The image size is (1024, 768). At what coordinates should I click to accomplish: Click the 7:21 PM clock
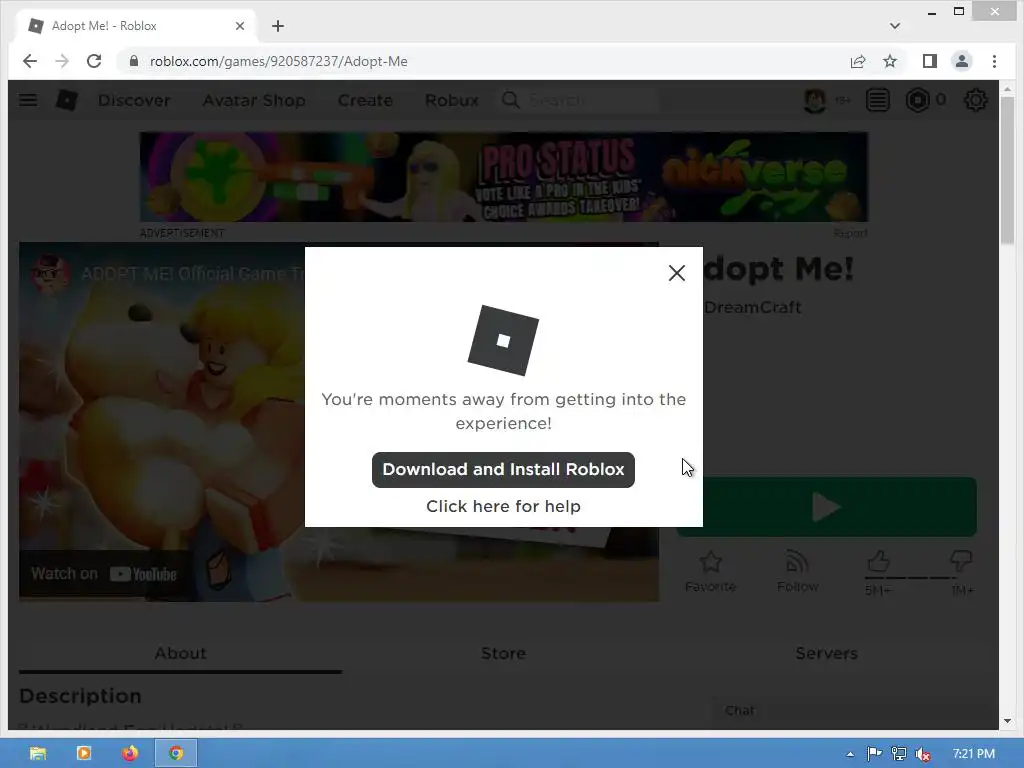coord(974,754)
